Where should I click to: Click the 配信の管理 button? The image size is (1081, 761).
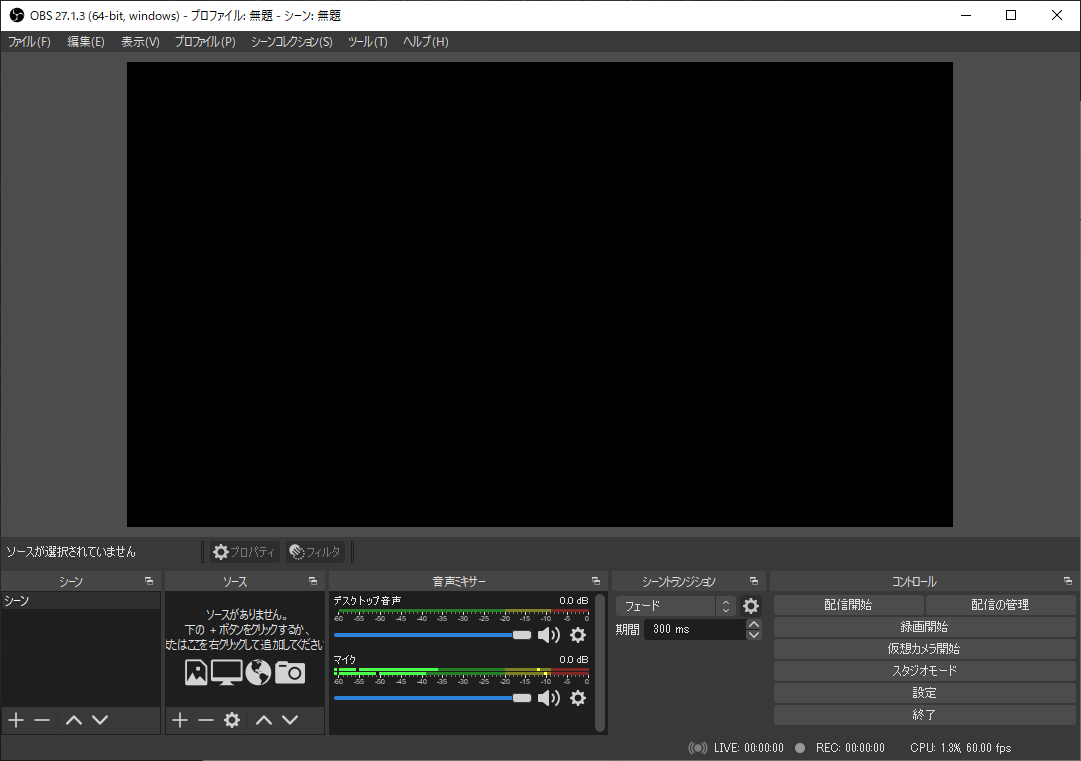tap(1000, 605)
